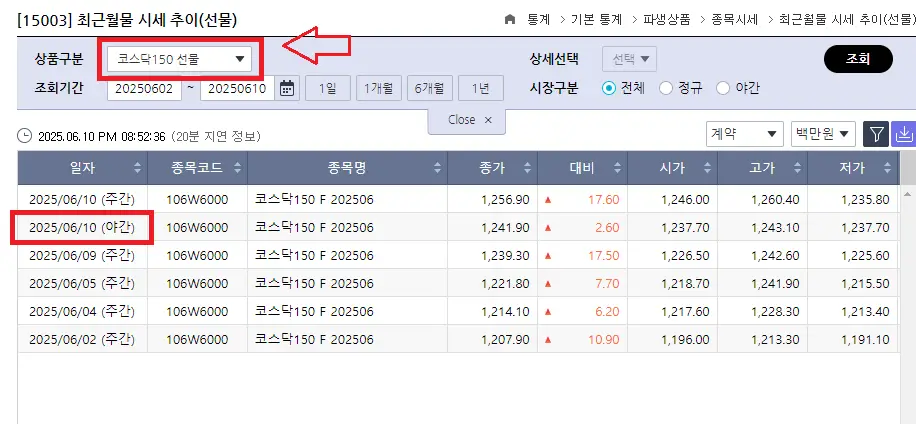This screenshot has width=916, height=424.
Task: Sort by 종가 column arrows
Action: (528, 168)
